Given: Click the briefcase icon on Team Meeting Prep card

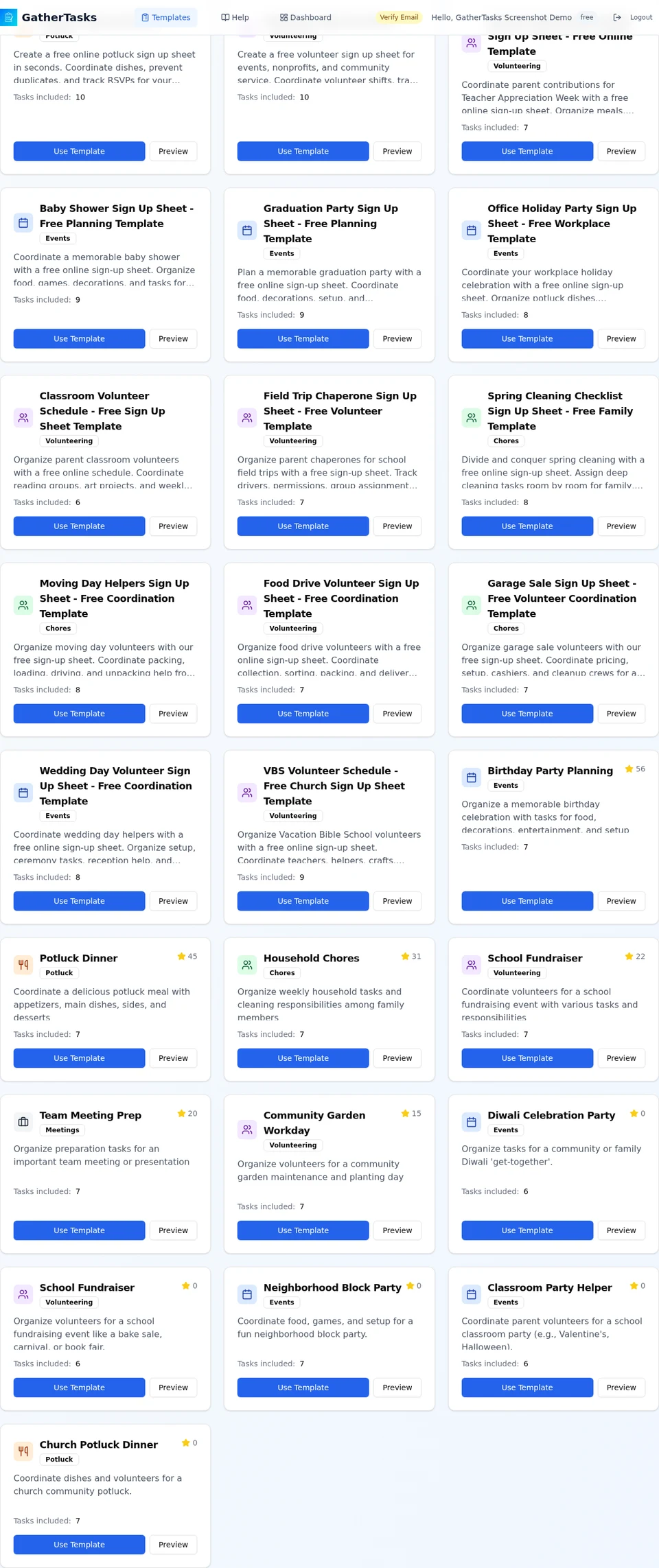Looking at the screenshot, I should tap(23, 1121).
